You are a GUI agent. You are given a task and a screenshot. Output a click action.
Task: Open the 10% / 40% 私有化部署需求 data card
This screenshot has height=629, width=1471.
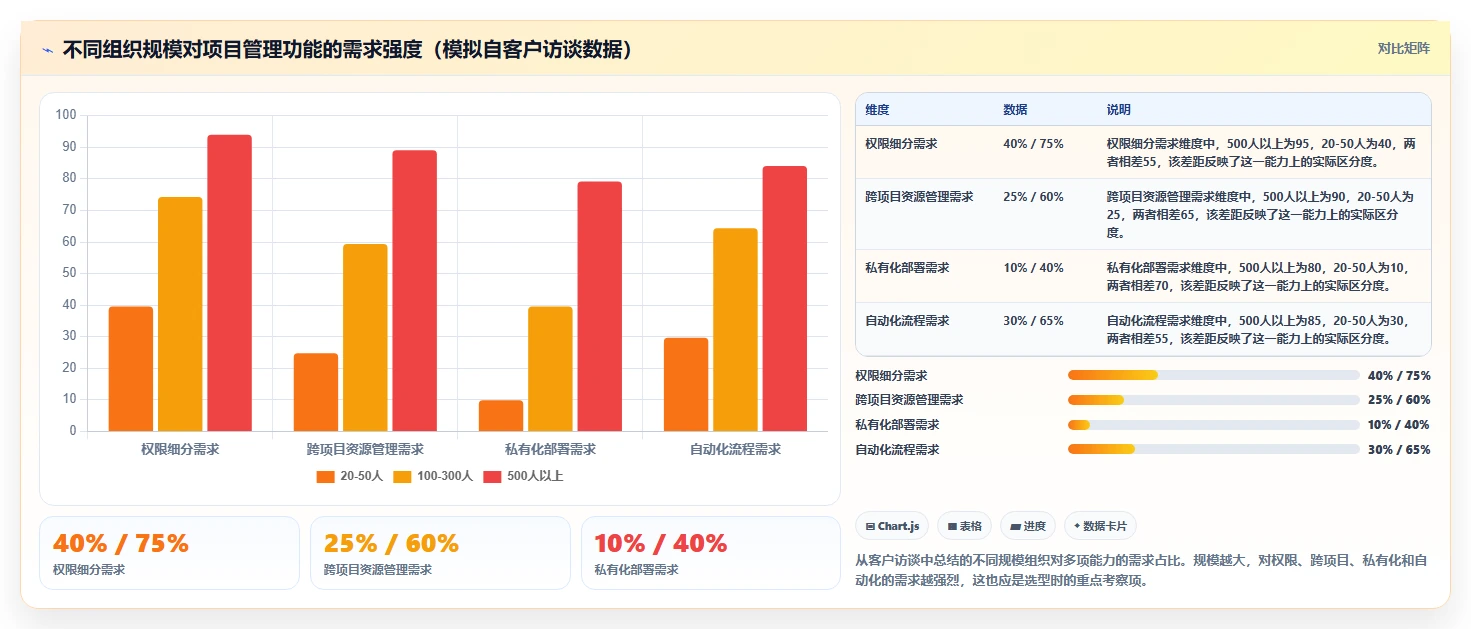(x=711, y=553)
